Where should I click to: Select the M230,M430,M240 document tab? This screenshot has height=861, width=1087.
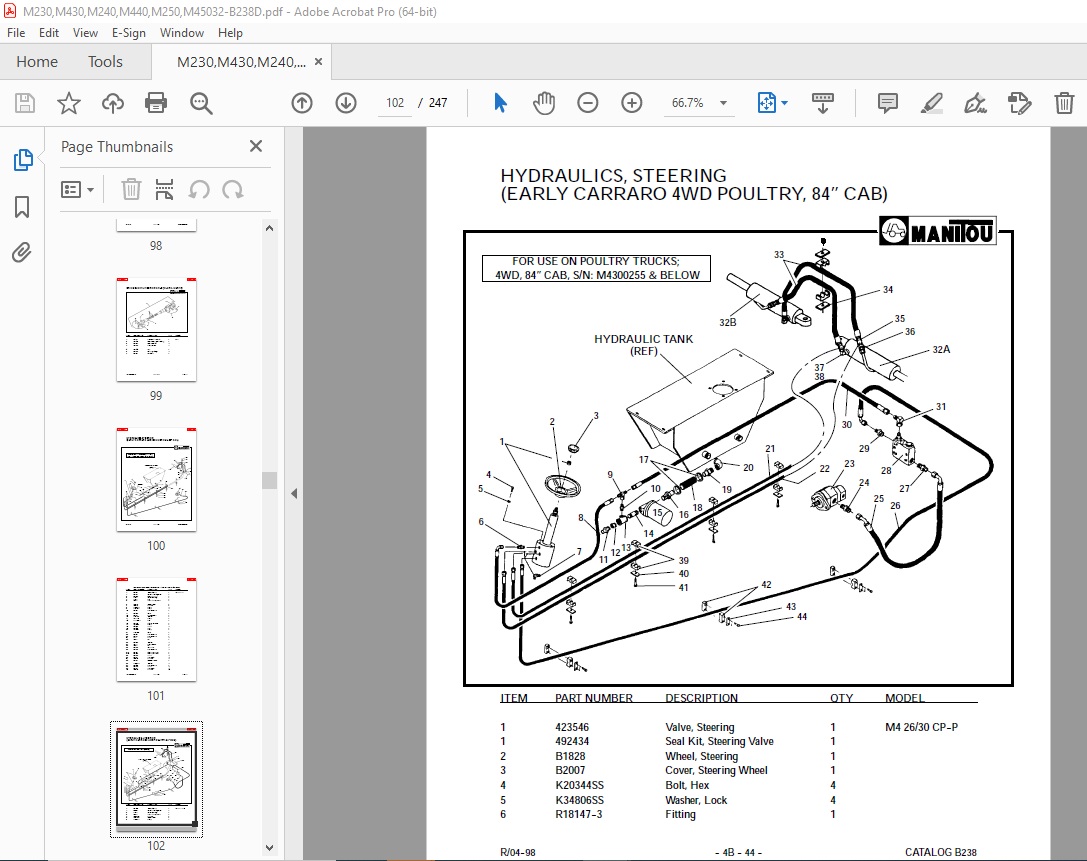241,62
